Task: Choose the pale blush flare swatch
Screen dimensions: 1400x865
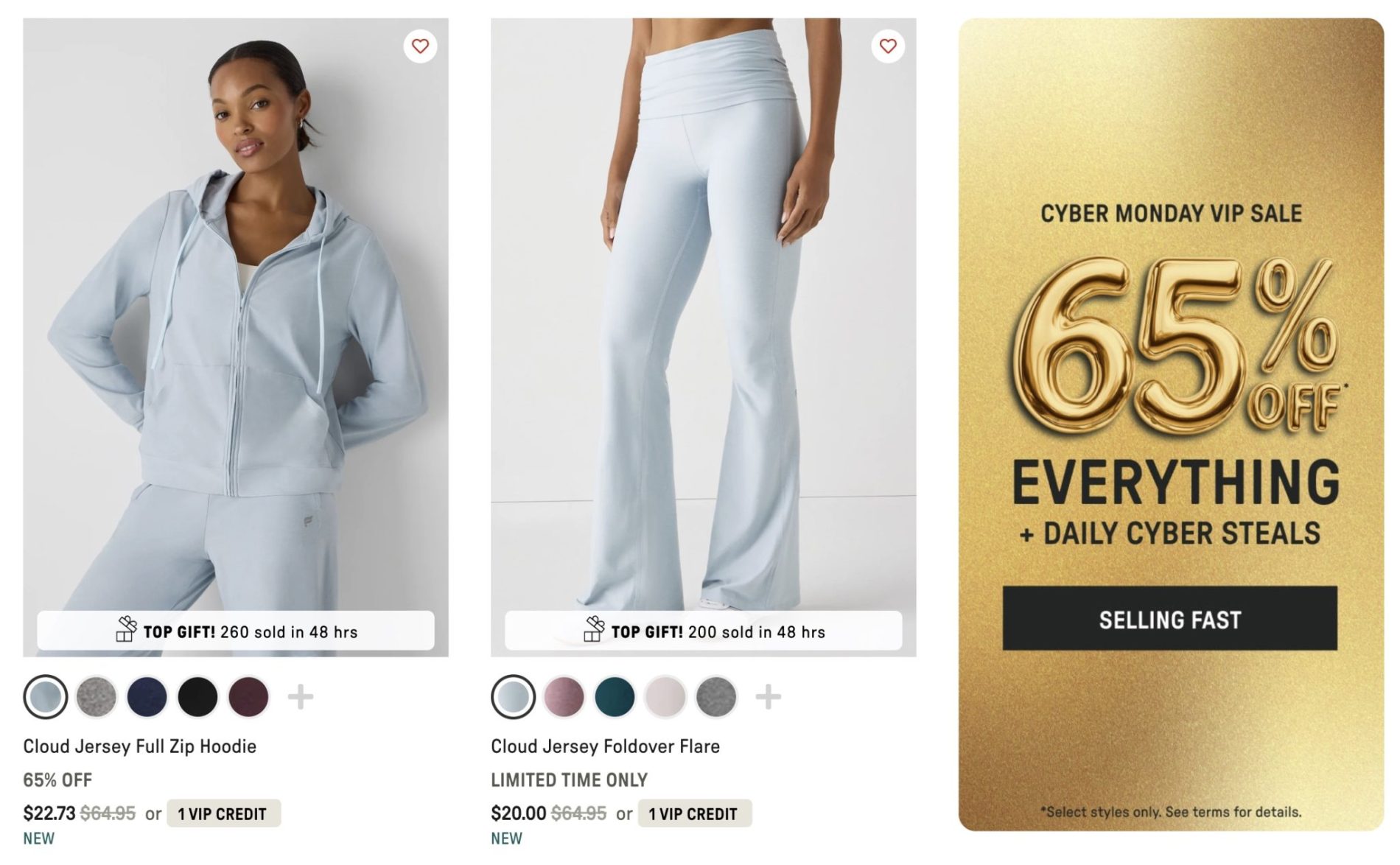Action: 665,696
